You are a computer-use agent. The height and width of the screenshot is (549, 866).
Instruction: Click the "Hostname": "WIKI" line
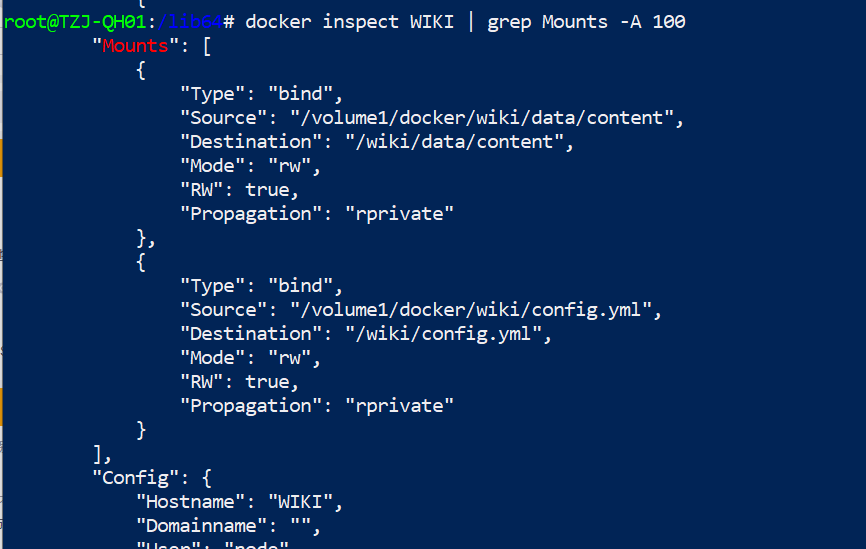click(x=240, y=502)
